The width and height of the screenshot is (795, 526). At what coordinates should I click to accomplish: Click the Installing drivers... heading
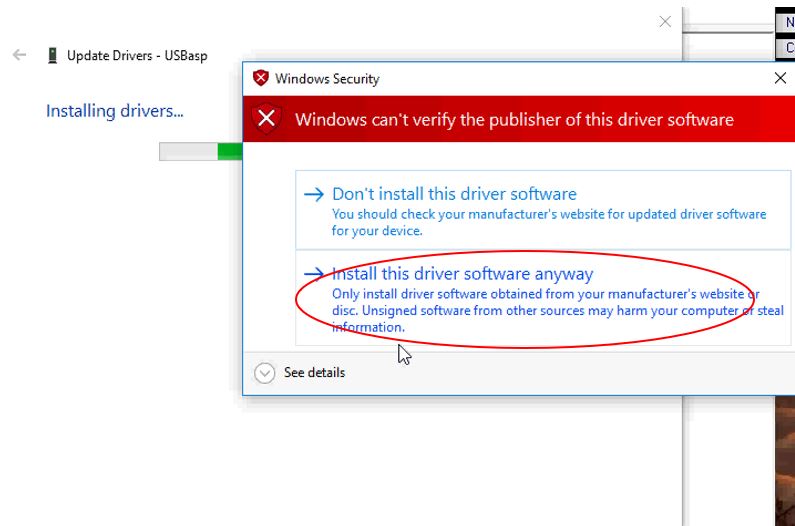pos(115,111)
